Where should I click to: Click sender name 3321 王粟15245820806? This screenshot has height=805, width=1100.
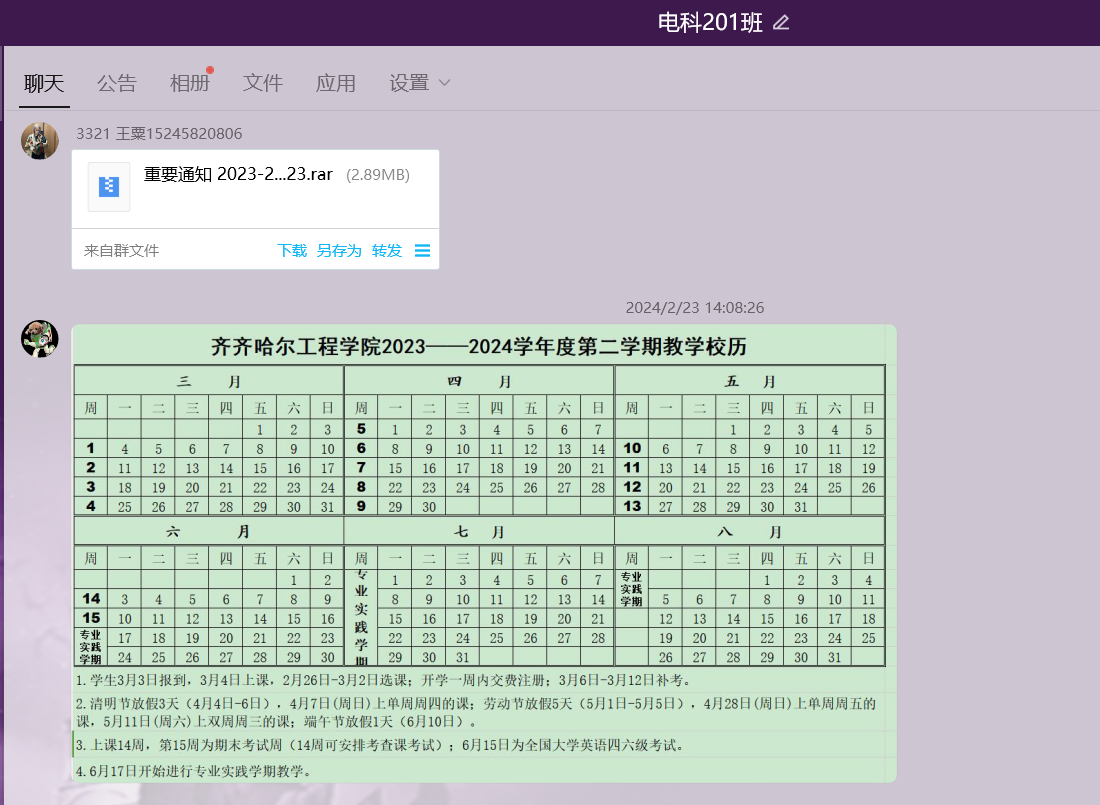point(159,134)
